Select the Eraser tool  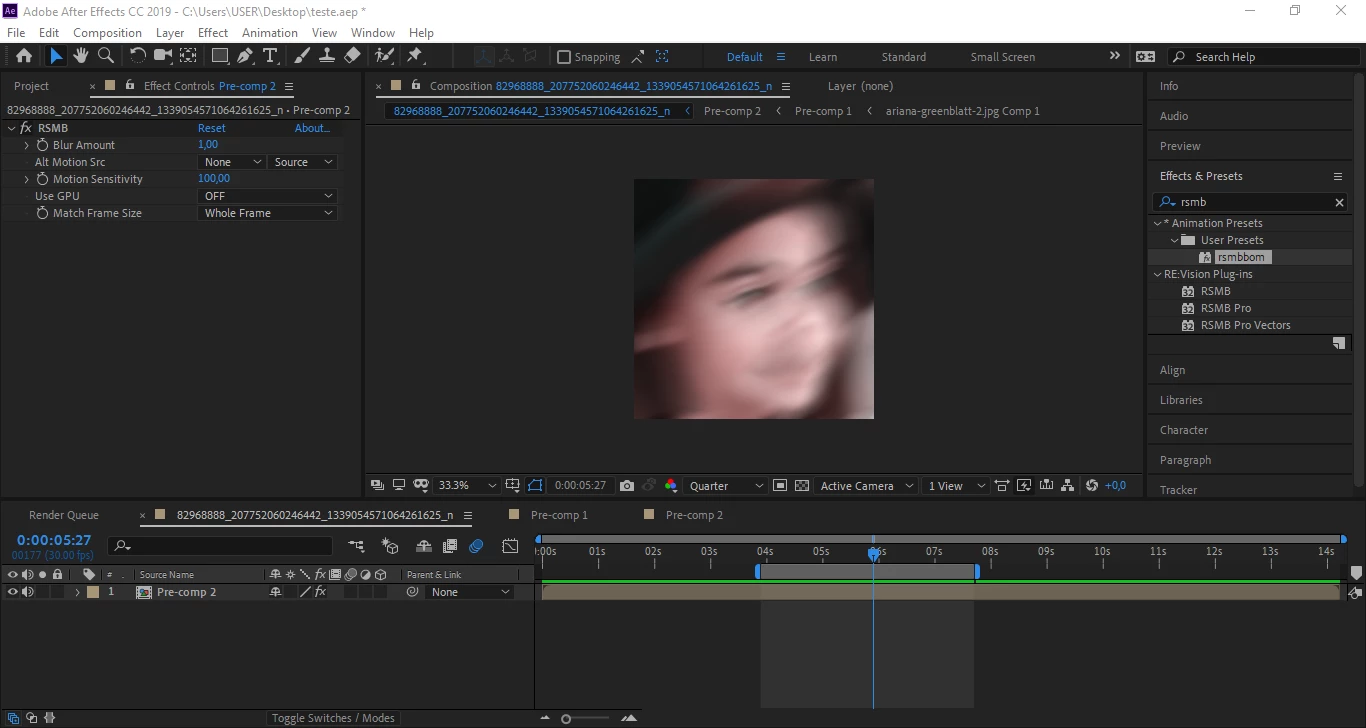[351, 56]
